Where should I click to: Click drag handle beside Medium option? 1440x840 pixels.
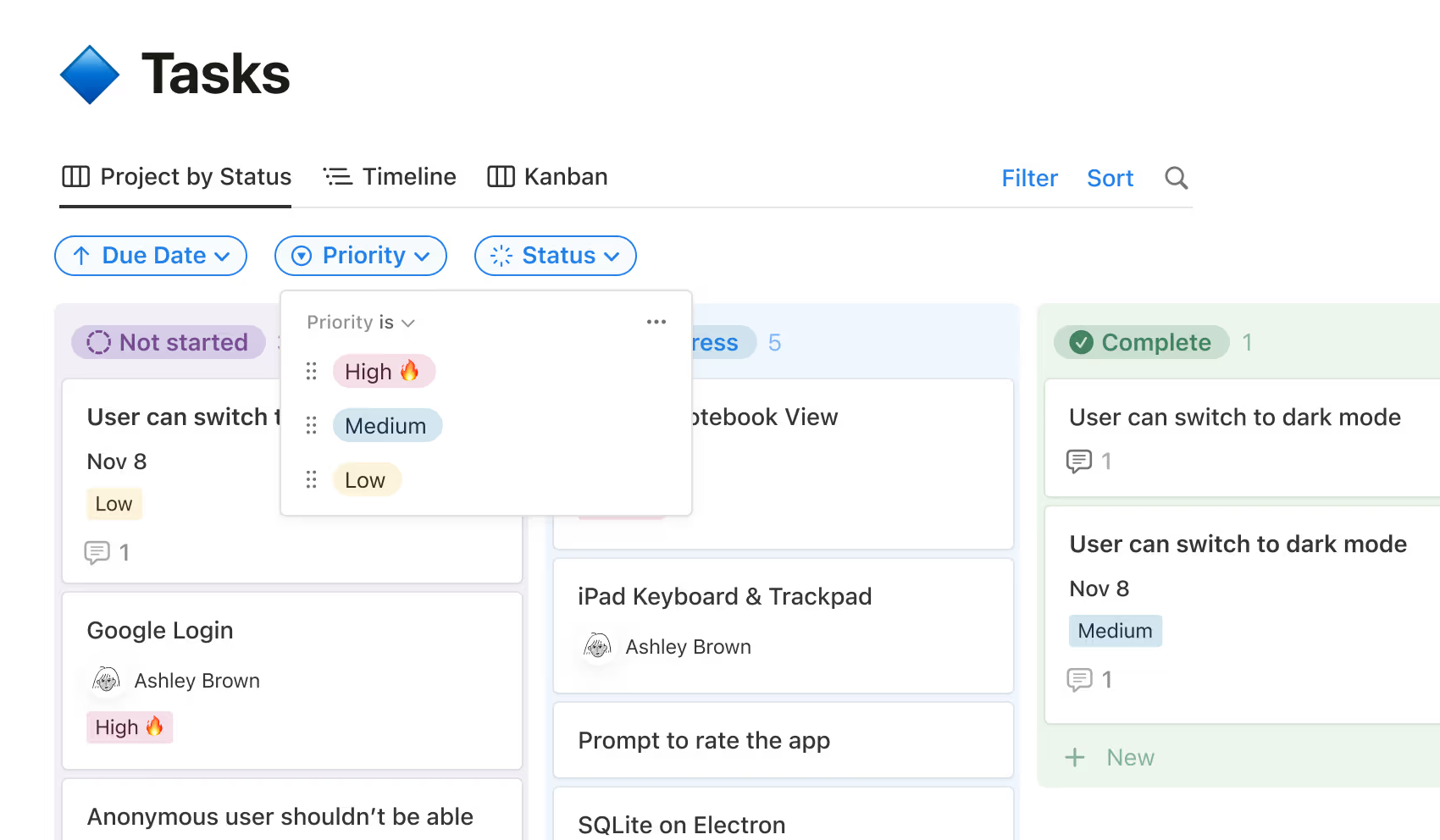coord(311,426)
